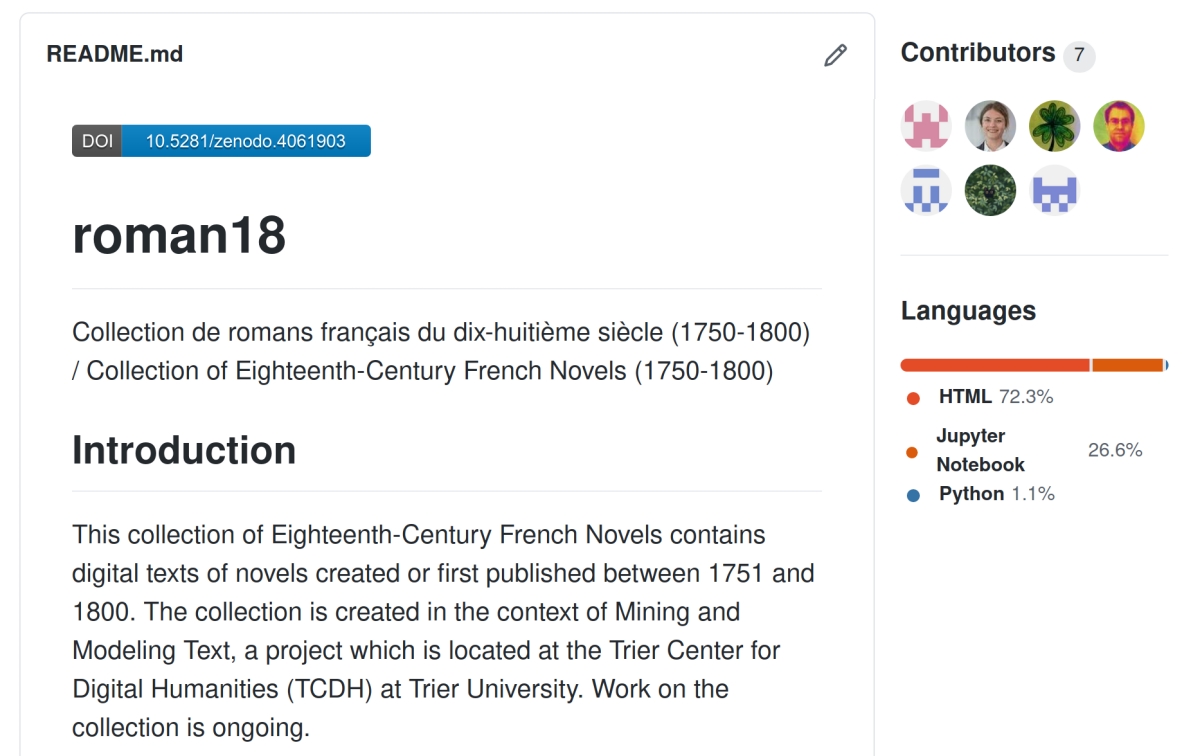The image size is (1200, 756).
Task: Open the purple pixel identicon avatar
Action: pyautogui.click(x=1054, y=190)
